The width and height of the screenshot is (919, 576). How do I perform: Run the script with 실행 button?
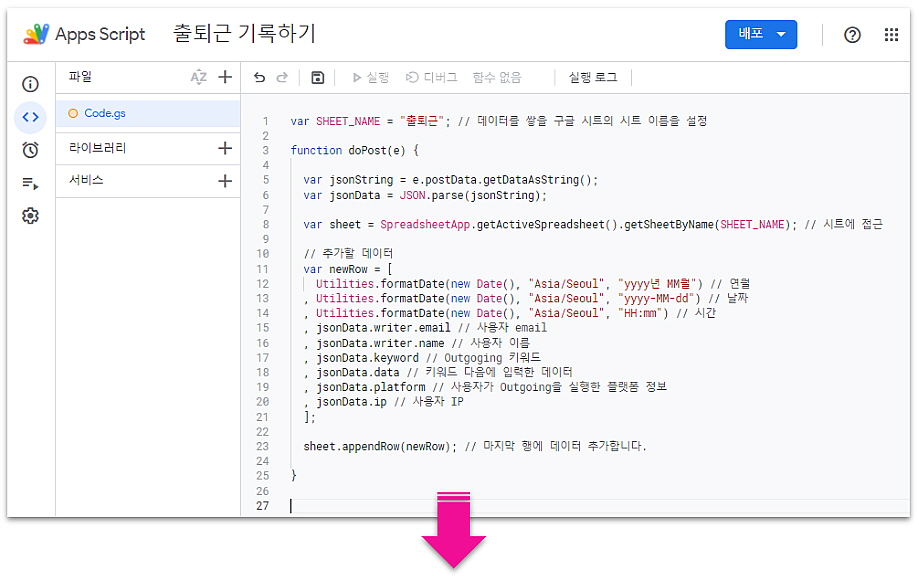370,78
